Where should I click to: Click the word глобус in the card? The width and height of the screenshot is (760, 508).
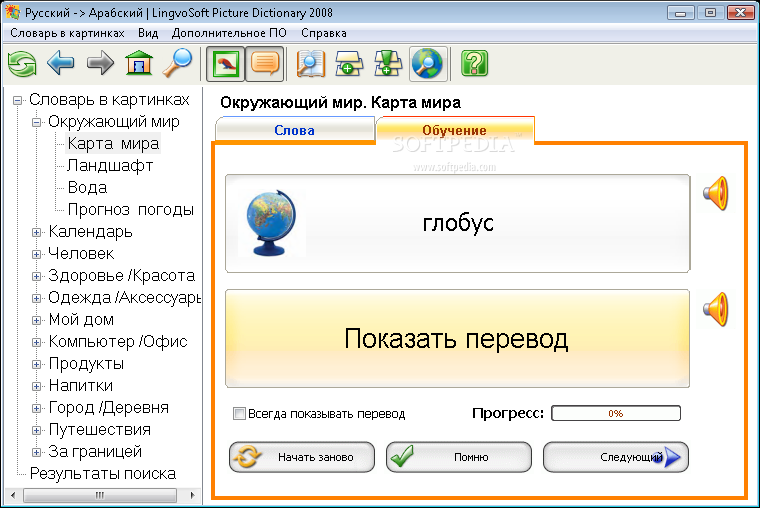[458, 223]
